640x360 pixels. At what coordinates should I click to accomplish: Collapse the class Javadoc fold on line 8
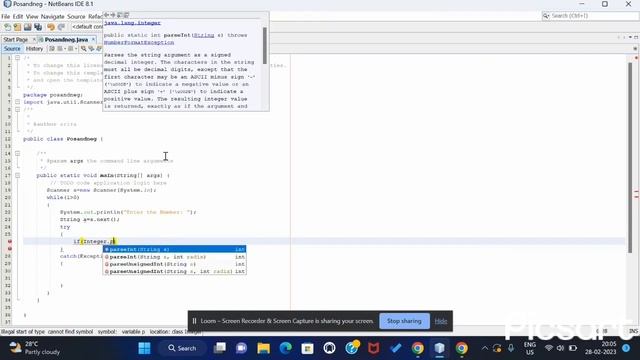pos(18,109)
